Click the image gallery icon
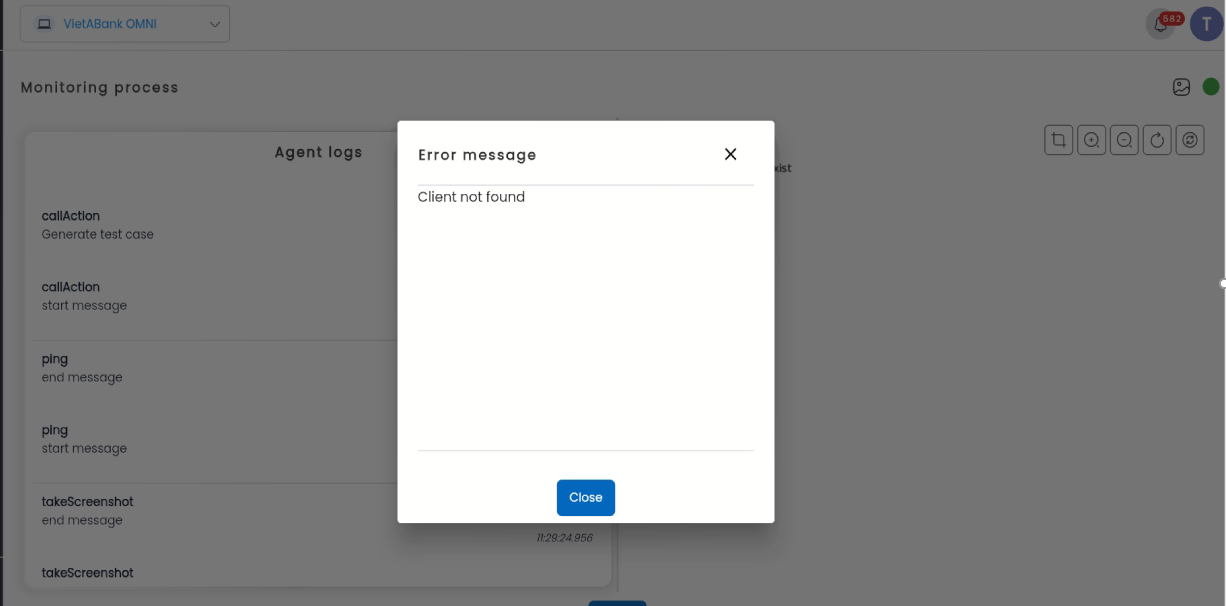 [1181, 87]
